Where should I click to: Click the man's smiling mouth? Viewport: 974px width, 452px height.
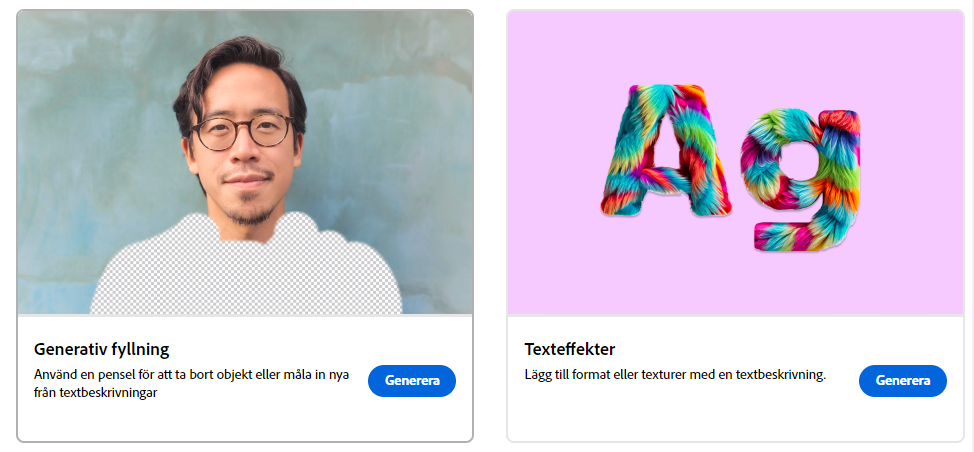click(247, 180)
